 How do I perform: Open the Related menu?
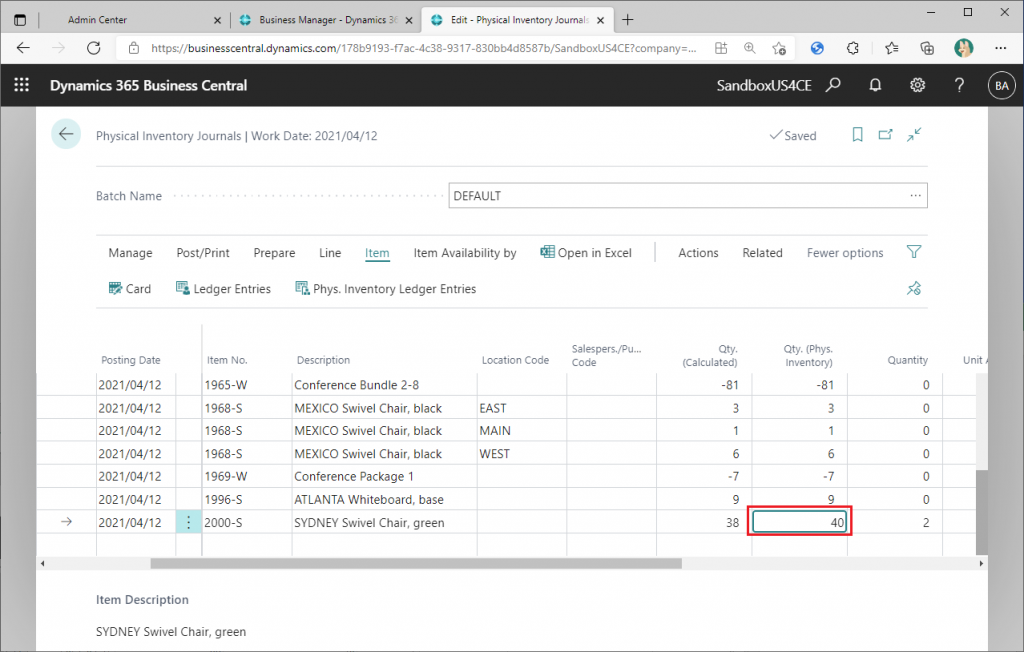click(x=762, y=253)
